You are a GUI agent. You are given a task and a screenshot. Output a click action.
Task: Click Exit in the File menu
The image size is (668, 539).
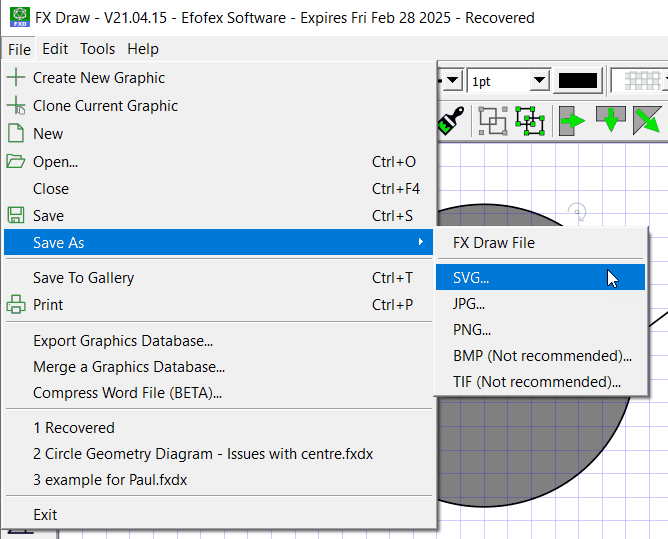click(218, 515)
